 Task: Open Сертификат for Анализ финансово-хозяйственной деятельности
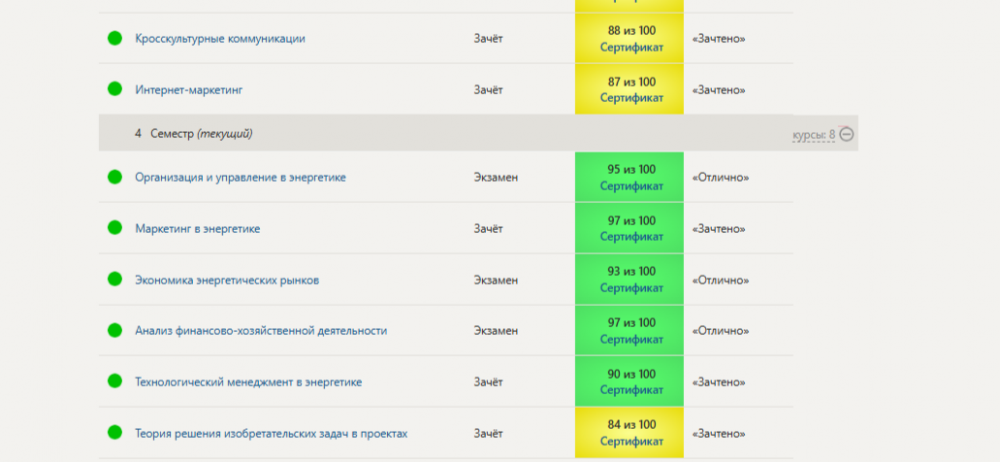631,339
